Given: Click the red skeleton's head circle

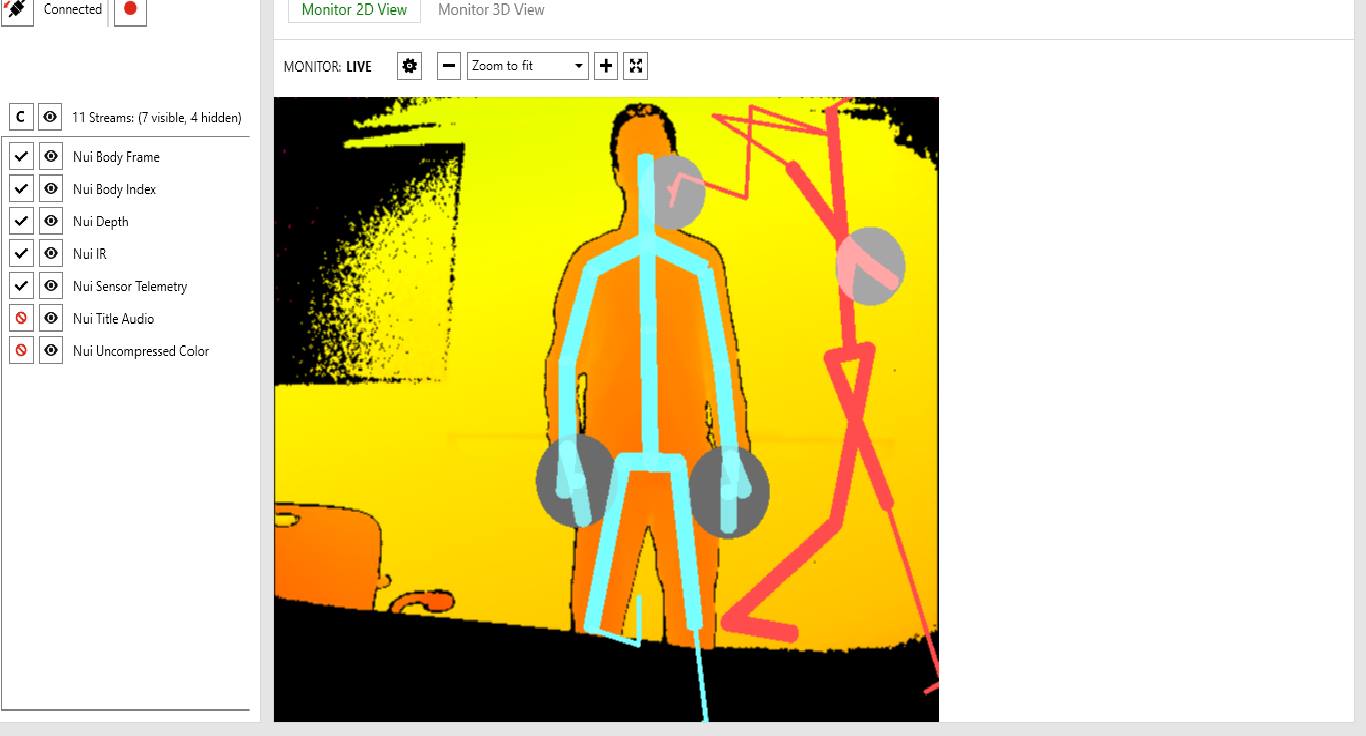Looking at the screenshot, I should click(x=871, y=266).
